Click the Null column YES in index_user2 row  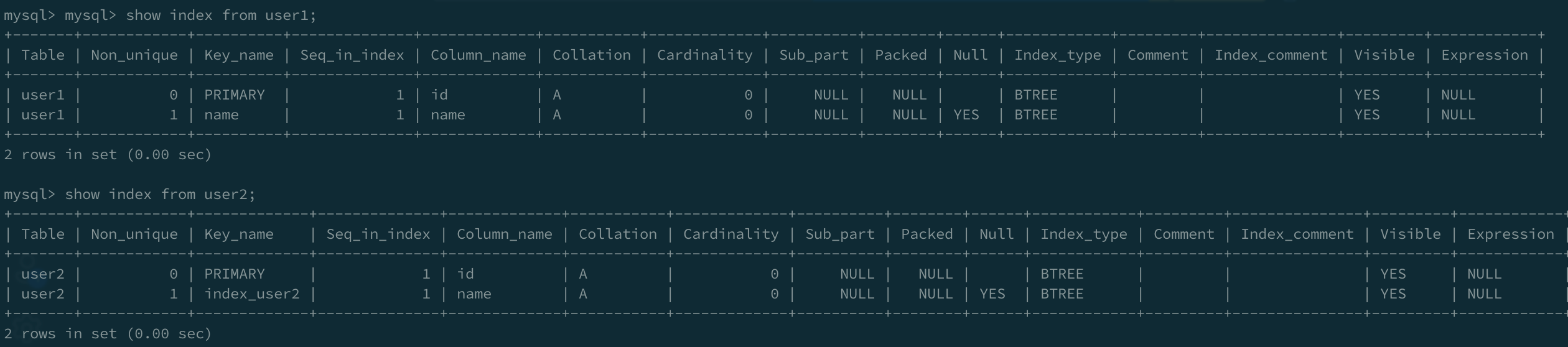point(992,294)
